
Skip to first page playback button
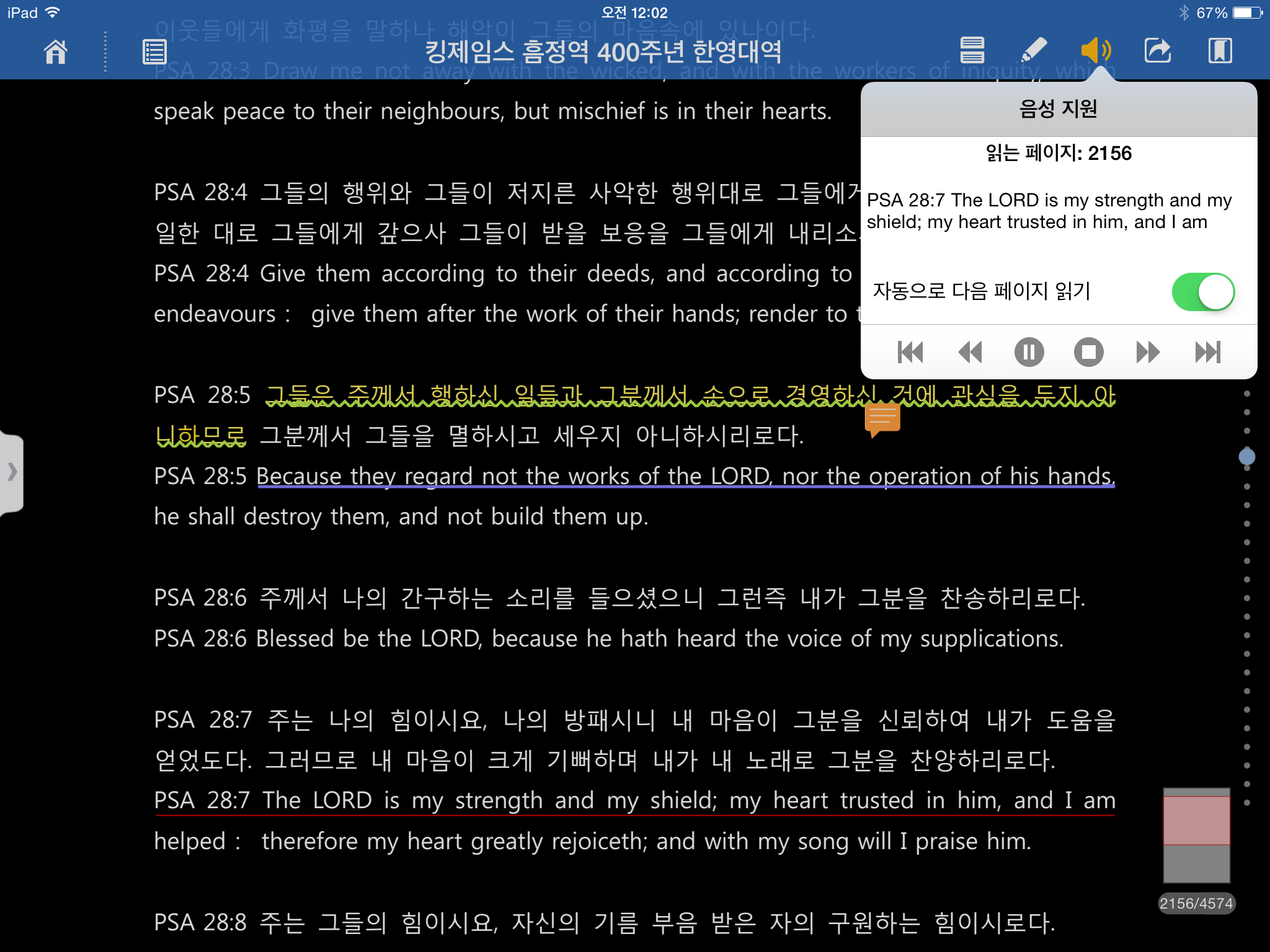click(910, 352)
